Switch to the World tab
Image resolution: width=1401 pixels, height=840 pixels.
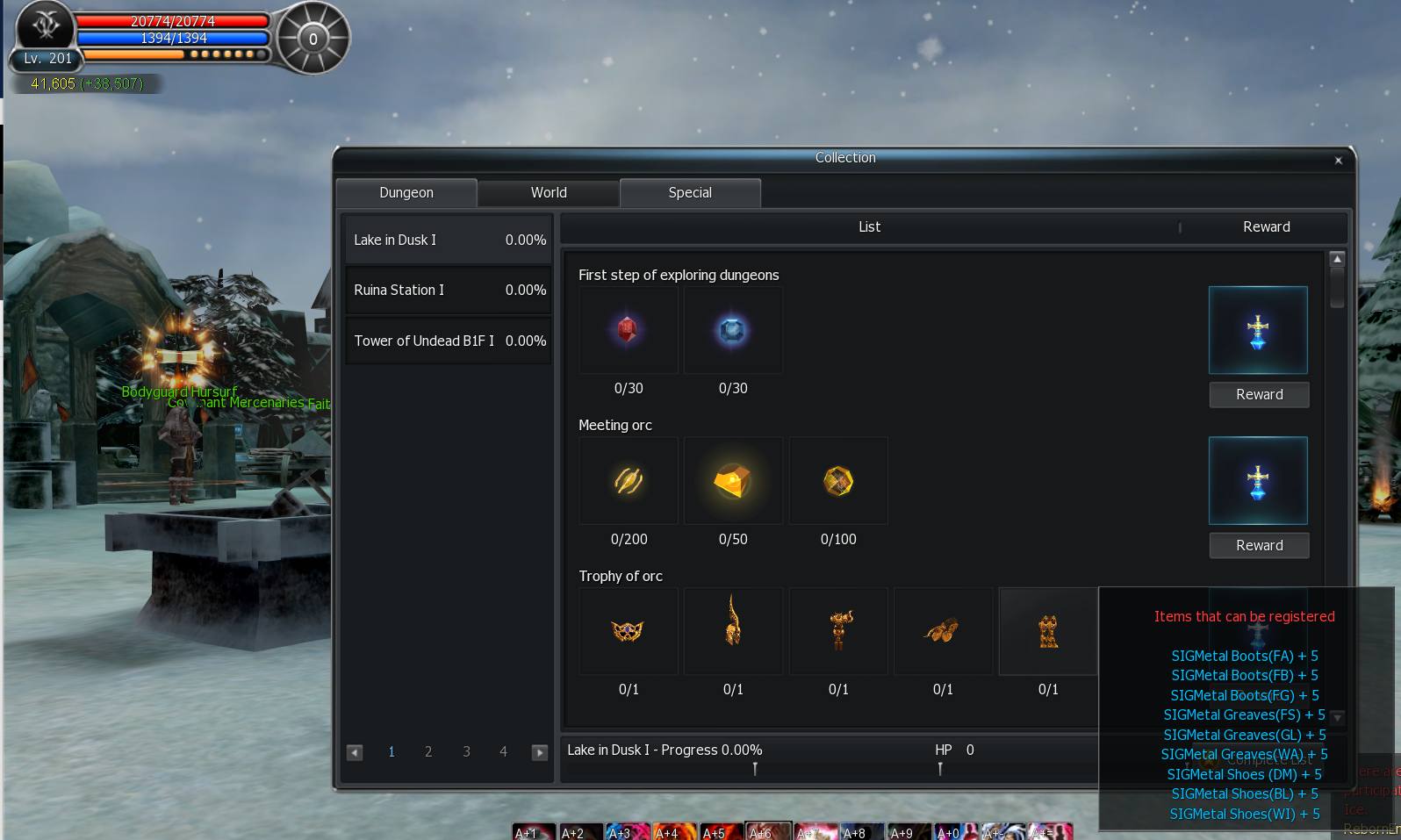click(549, 193)
